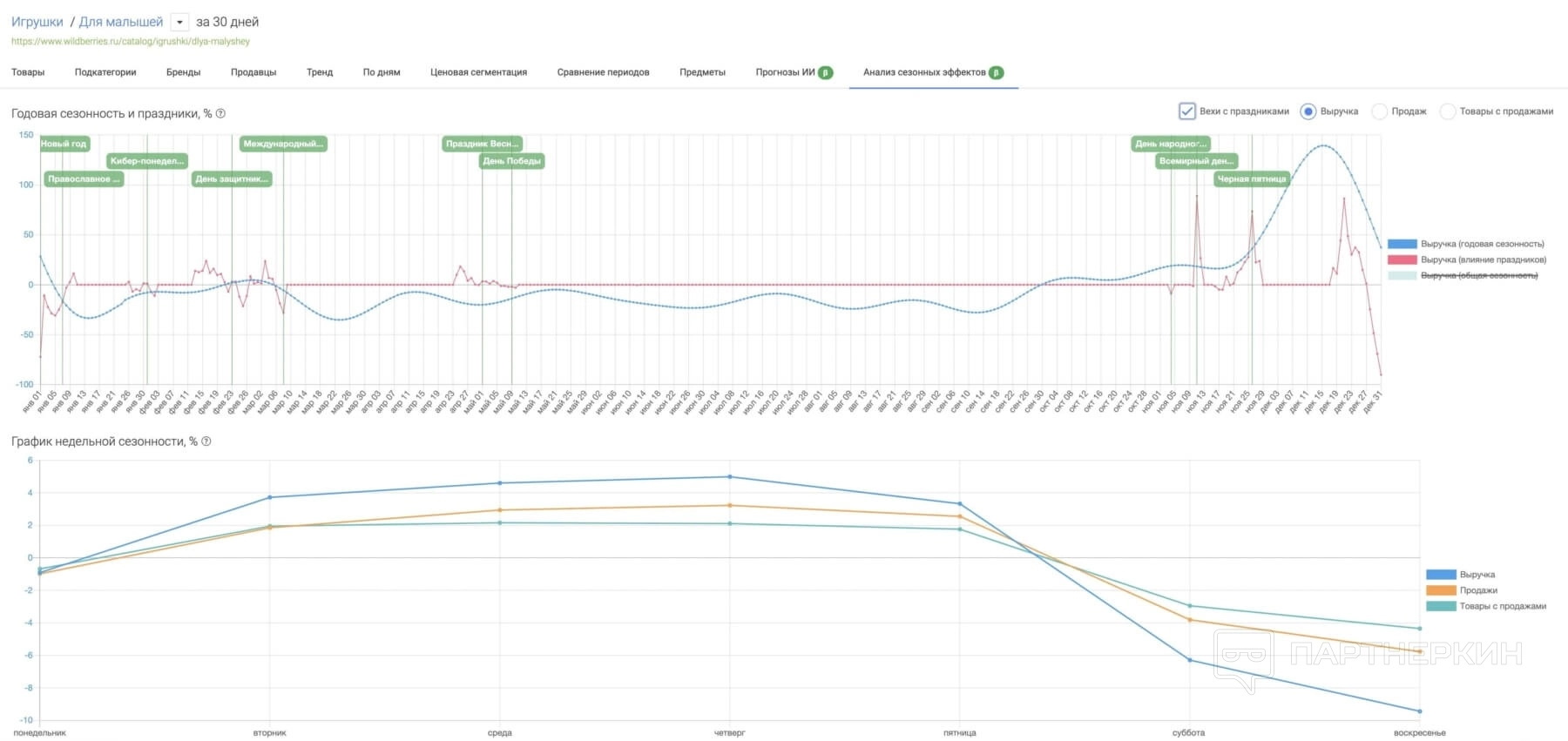This screenshot has height=741, width=1568.
Task: Switch to Ценовая сегментация tab
Action: coord(478,72)
